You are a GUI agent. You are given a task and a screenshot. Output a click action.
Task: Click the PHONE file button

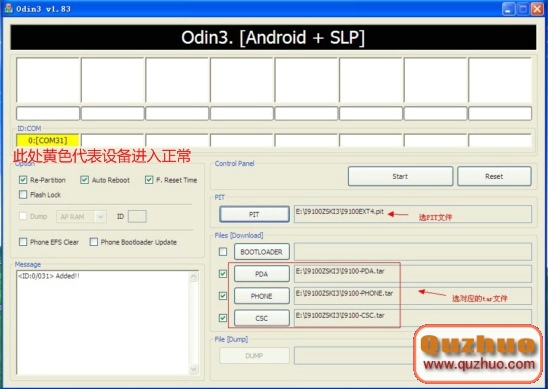262,296
